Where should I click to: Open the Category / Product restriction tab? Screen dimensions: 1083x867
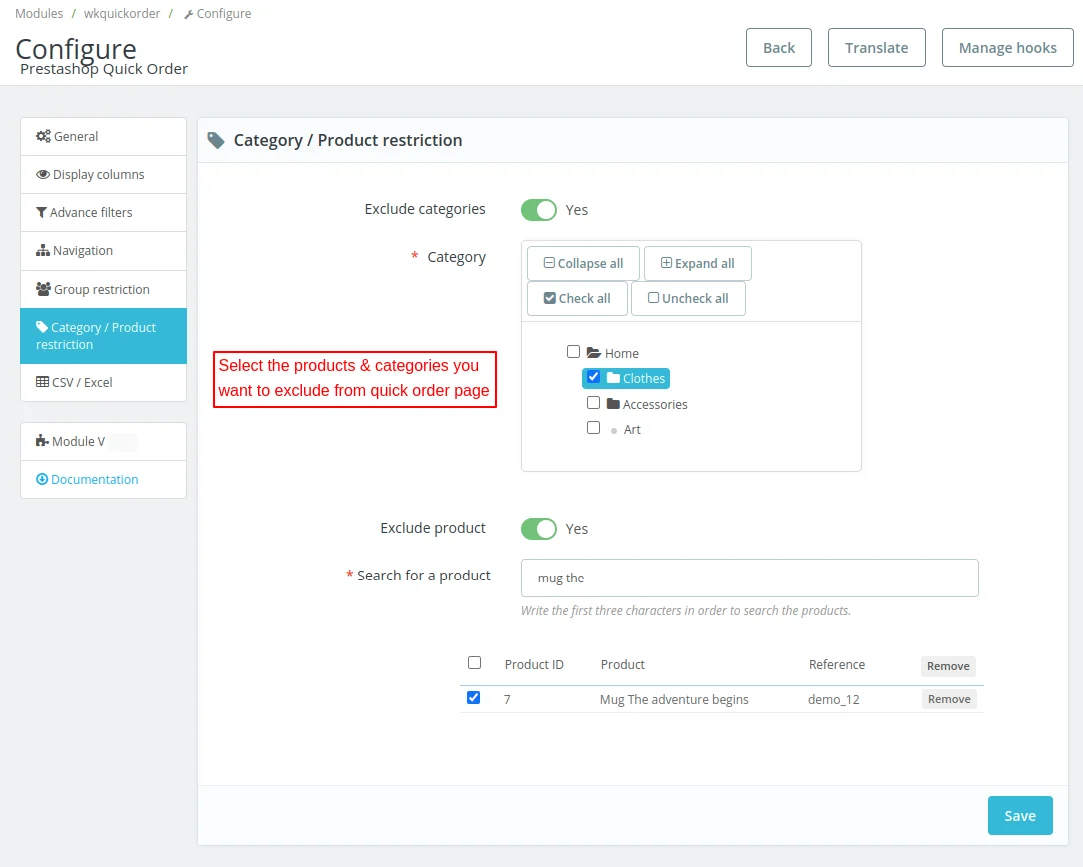[103, 336]
